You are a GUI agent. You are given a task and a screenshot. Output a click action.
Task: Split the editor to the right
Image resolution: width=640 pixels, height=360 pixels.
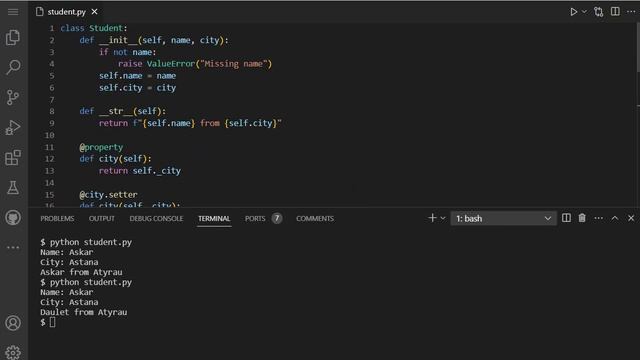coord(615,11)
